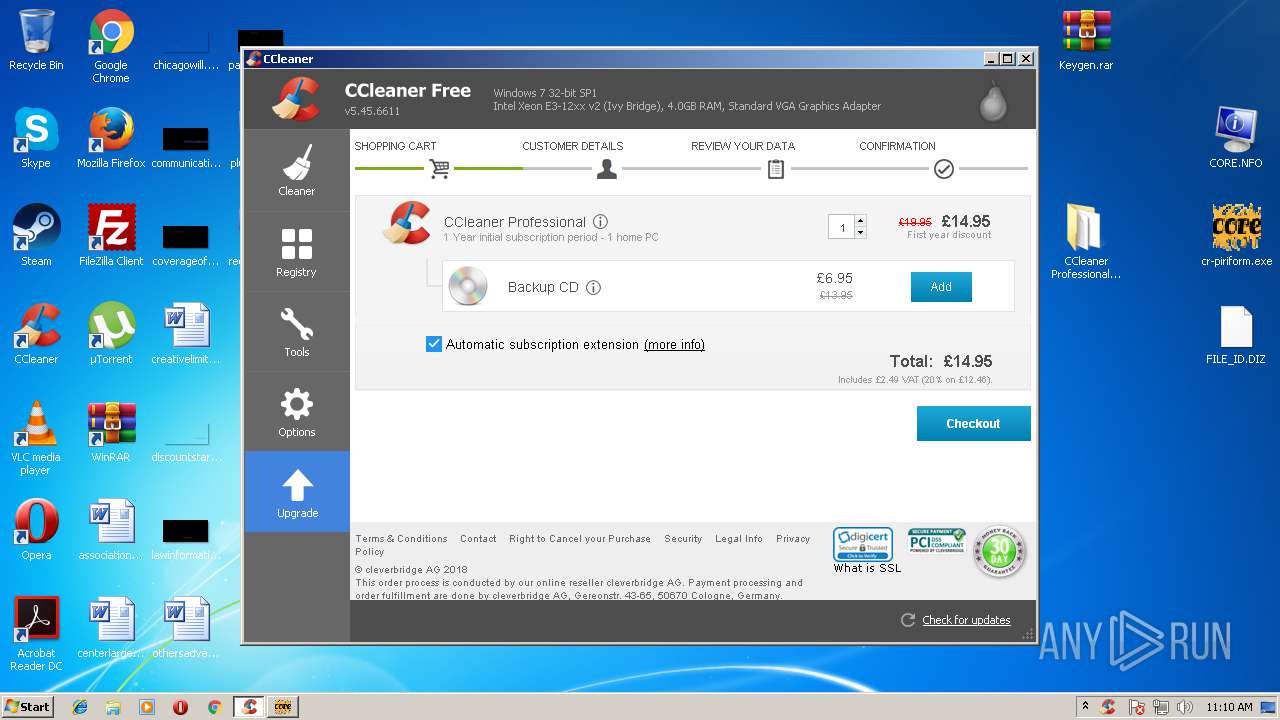Click the CCleaner Professional product logo

tap(406, 223)
